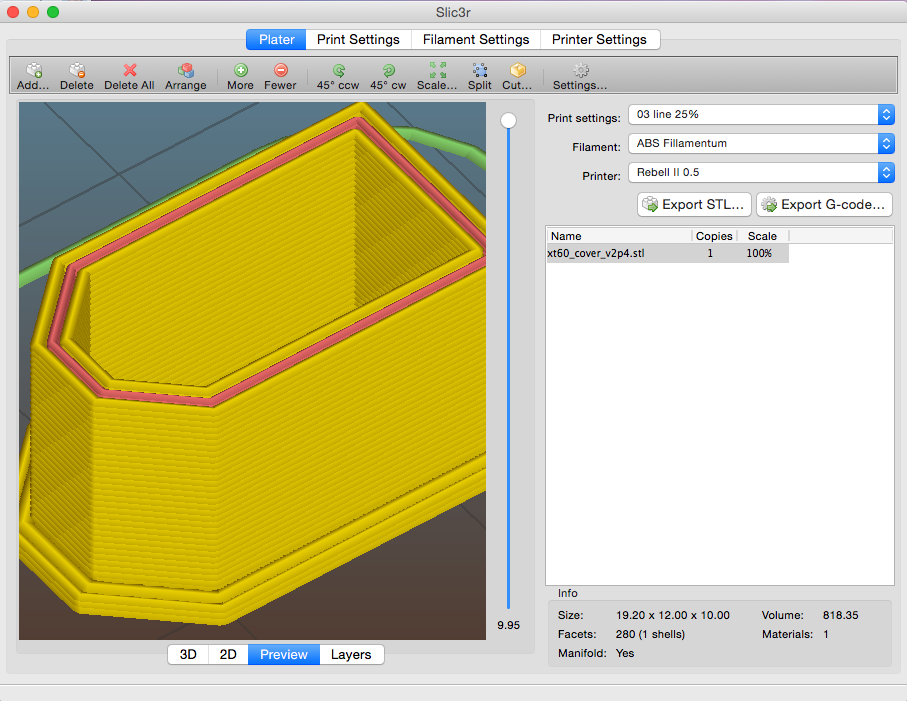Click the Export STL button
Screen dimensions: 907x701
point(694,205)
